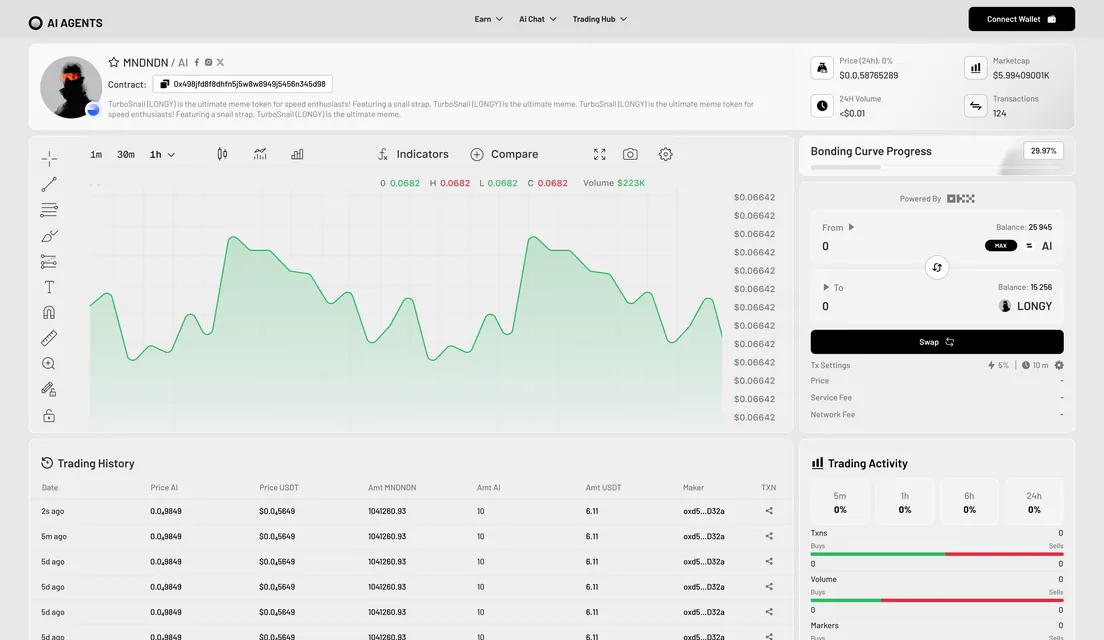Switch to candlestick chart type
Image resolution: width=1104 pixels, height=640 pixels.
pos(222,154)
